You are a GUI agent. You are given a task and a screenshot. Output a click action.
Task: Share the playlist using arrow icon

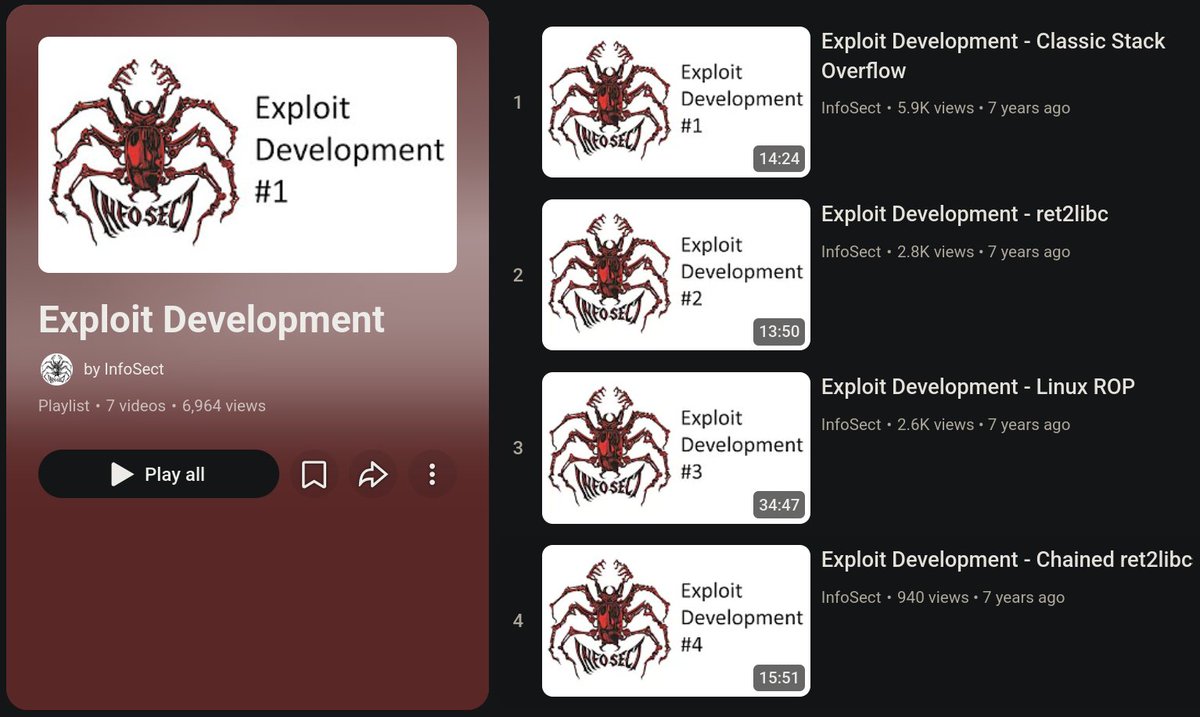click(373, 474)
